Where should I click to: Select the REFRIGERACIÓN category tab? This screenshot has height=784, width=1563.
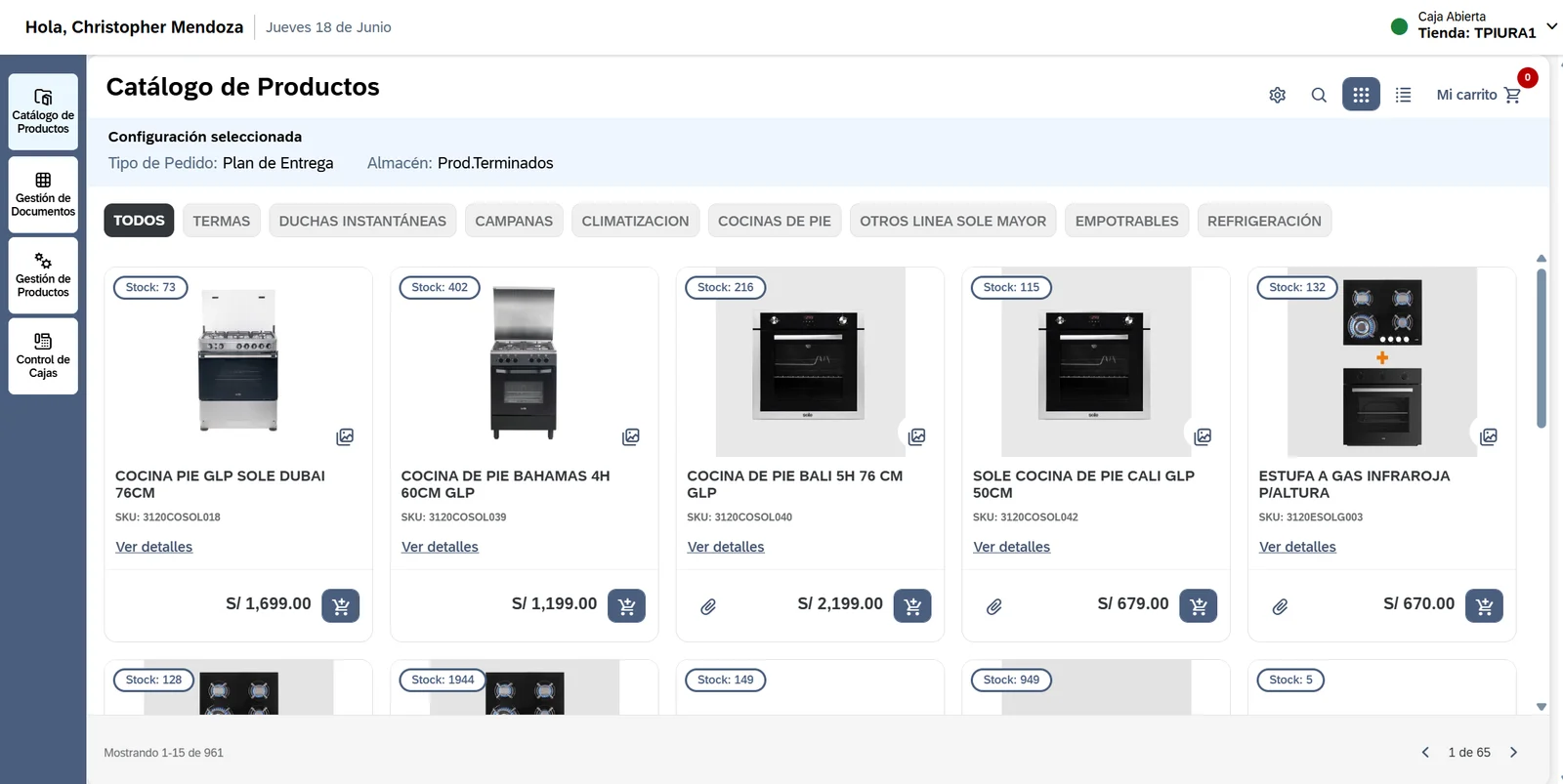click(1264, 221)
